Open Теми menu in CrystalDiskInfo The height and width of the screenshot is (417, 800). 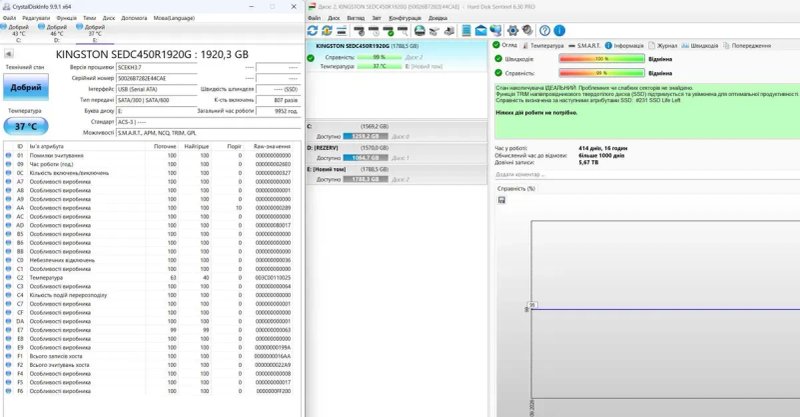(x=89, y=18)
